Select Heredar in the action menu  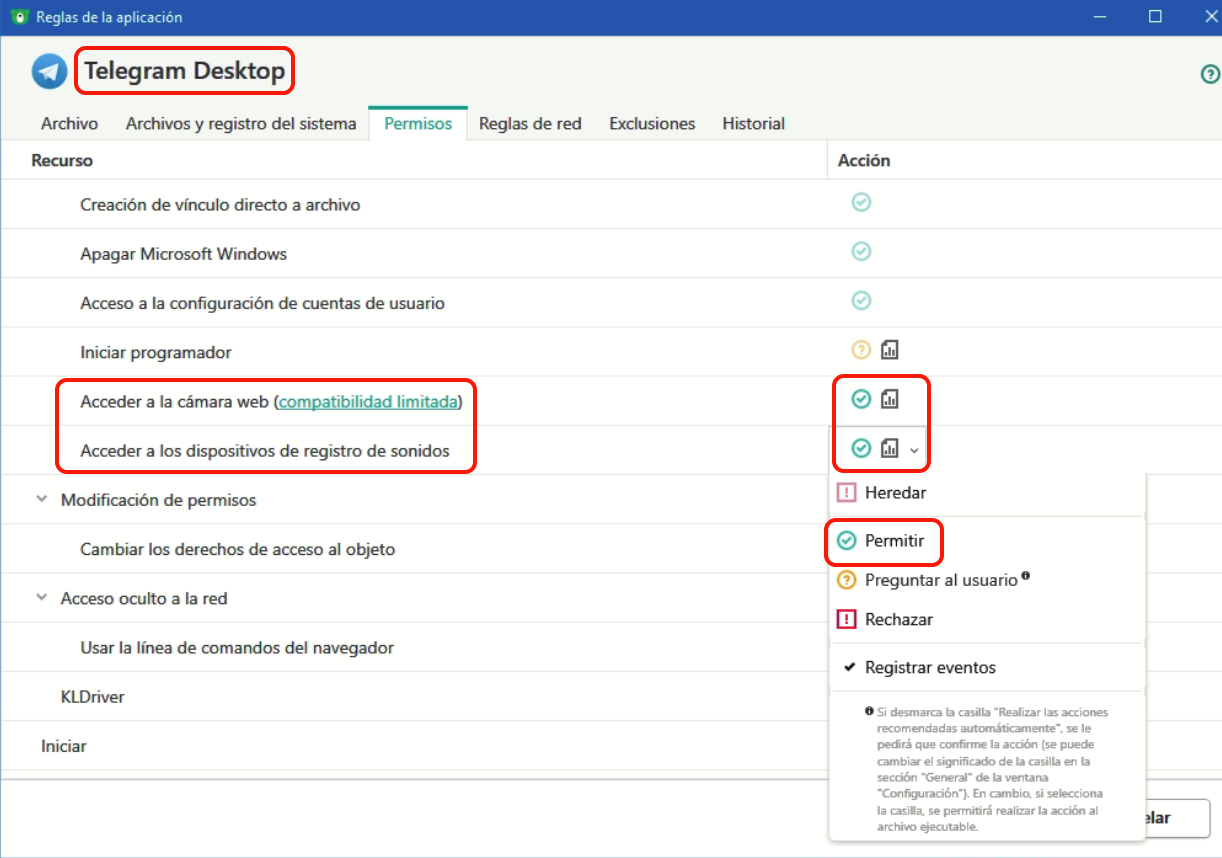tap(986, 492)
